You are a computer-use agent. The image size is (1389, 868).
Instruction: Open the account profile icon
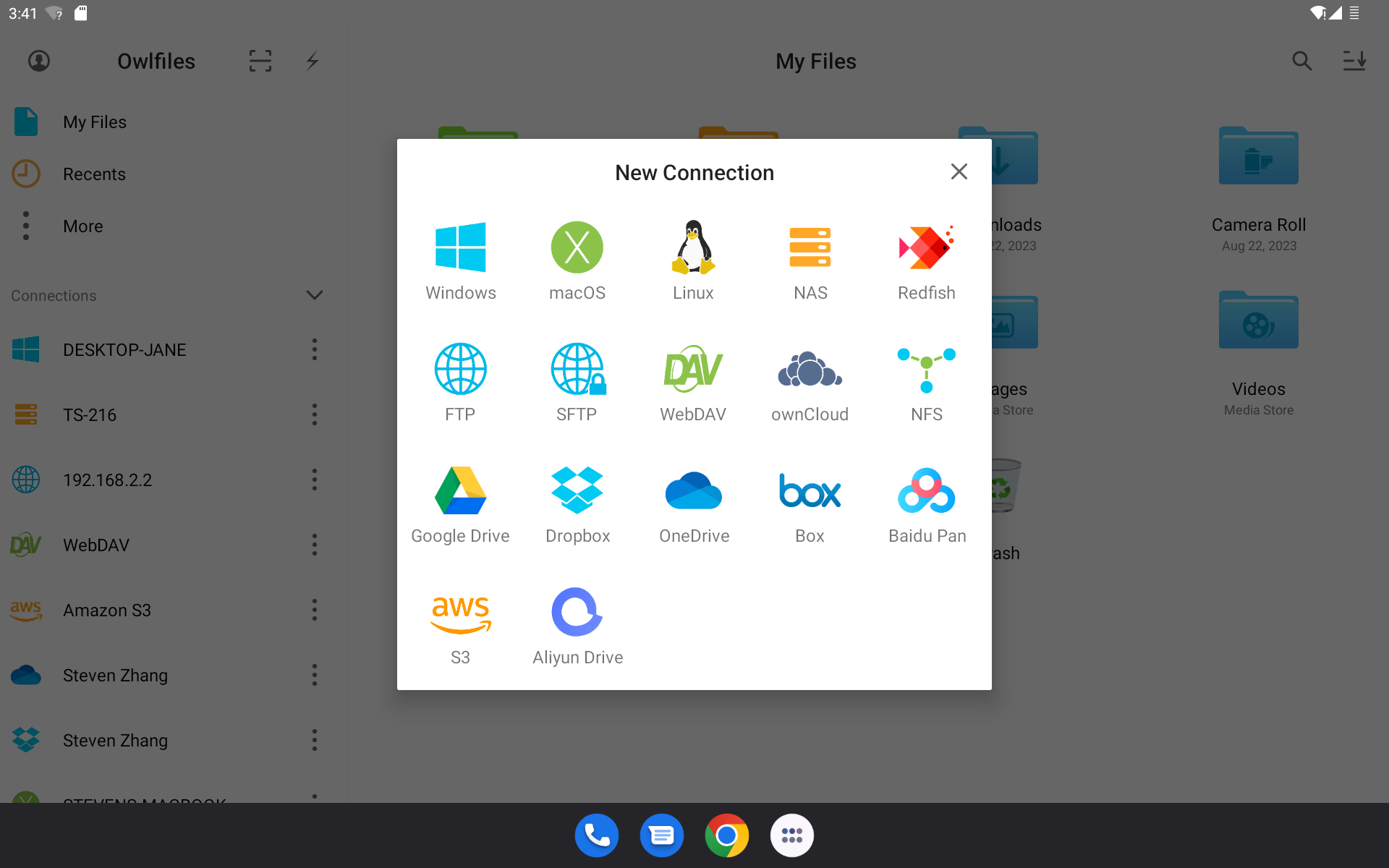(x=39, y=61)
